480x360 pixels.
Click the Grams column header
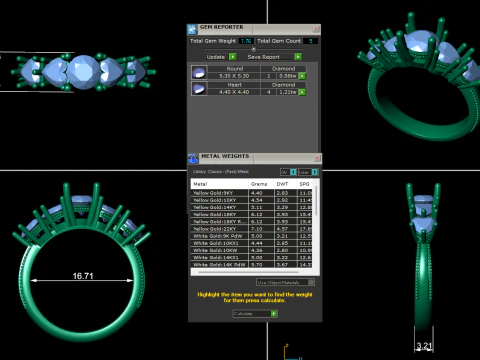click(261, 184)
